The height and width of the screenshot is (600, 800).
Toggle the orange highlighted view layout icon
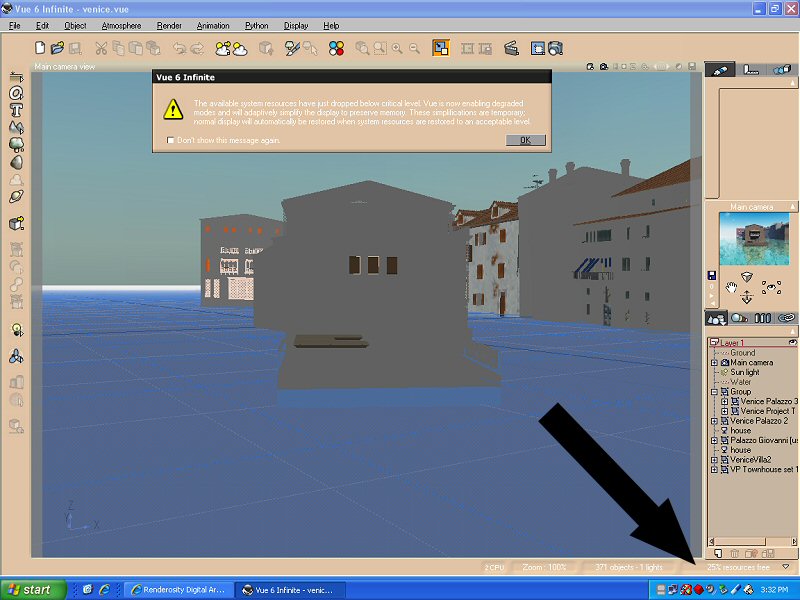pos(440,48)
